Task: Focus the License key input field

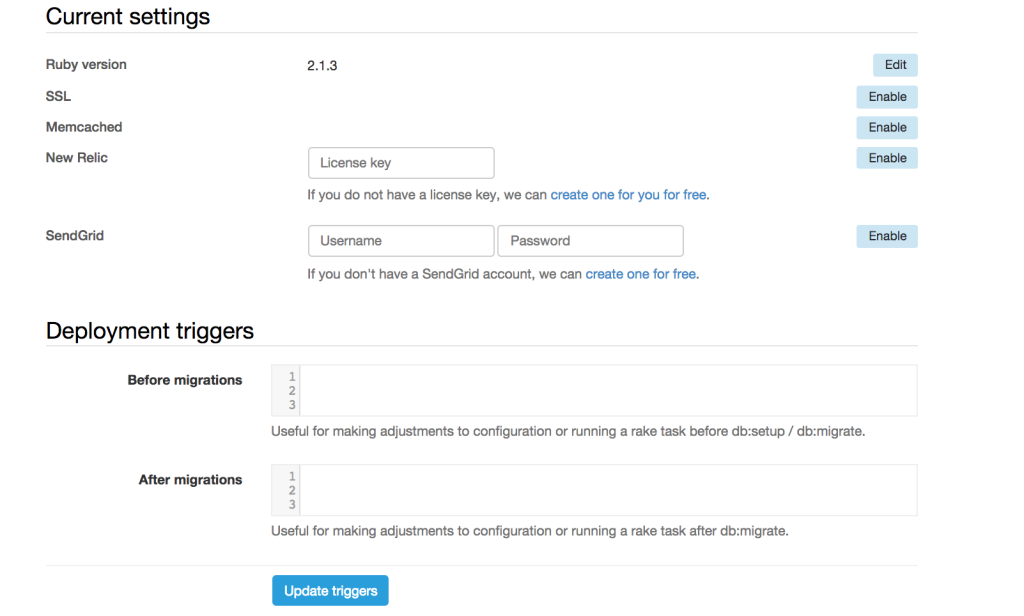Action: click(401, 163)
